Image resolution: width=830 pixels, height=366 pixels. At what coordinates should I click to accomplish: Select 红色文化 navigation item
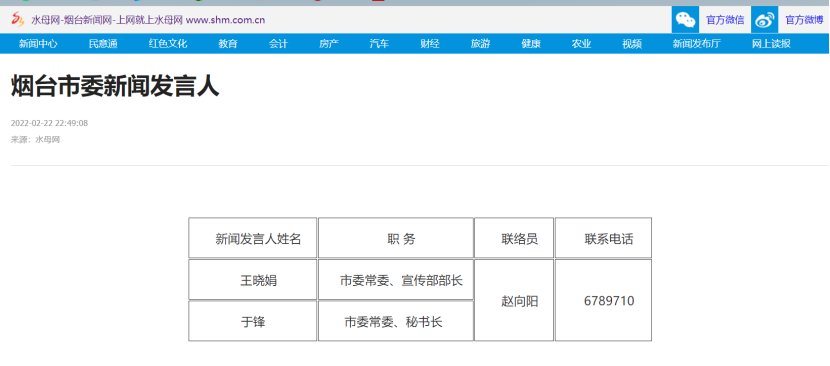pos(168,44)
